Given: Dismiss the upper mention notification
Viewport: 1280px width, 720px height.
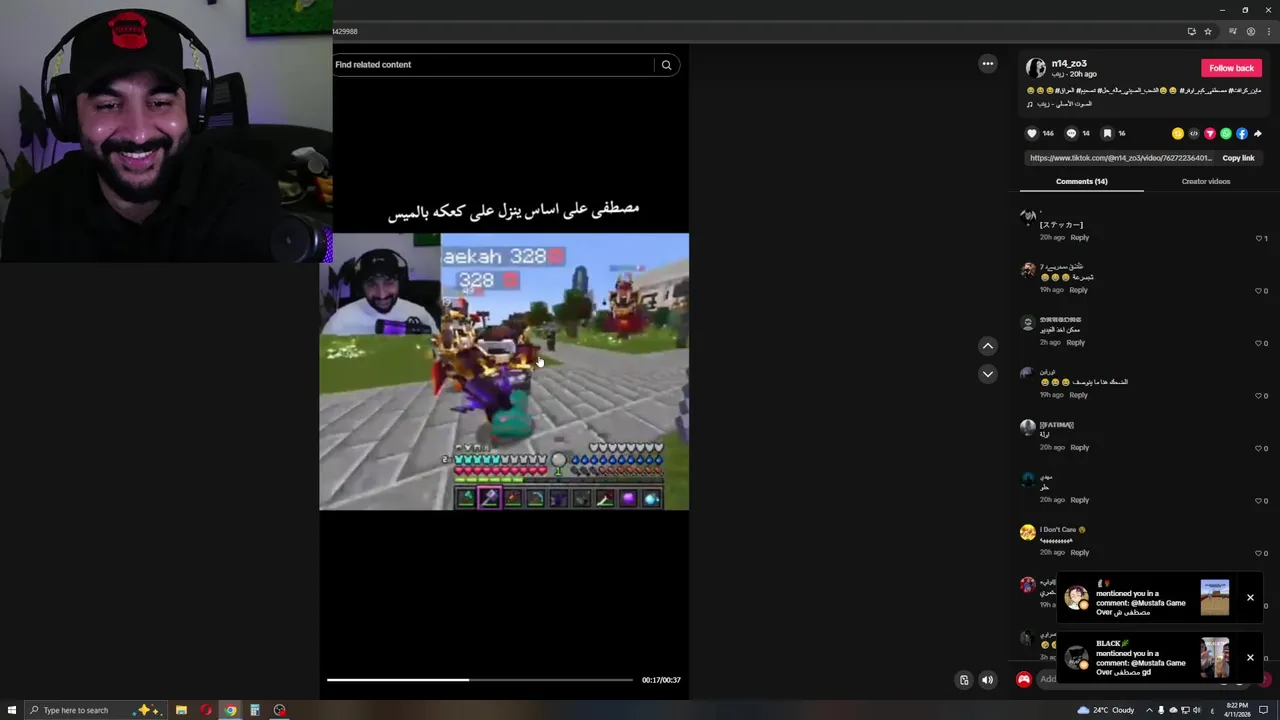Looking at the screenshot, I should click(x=1250, y=598).
